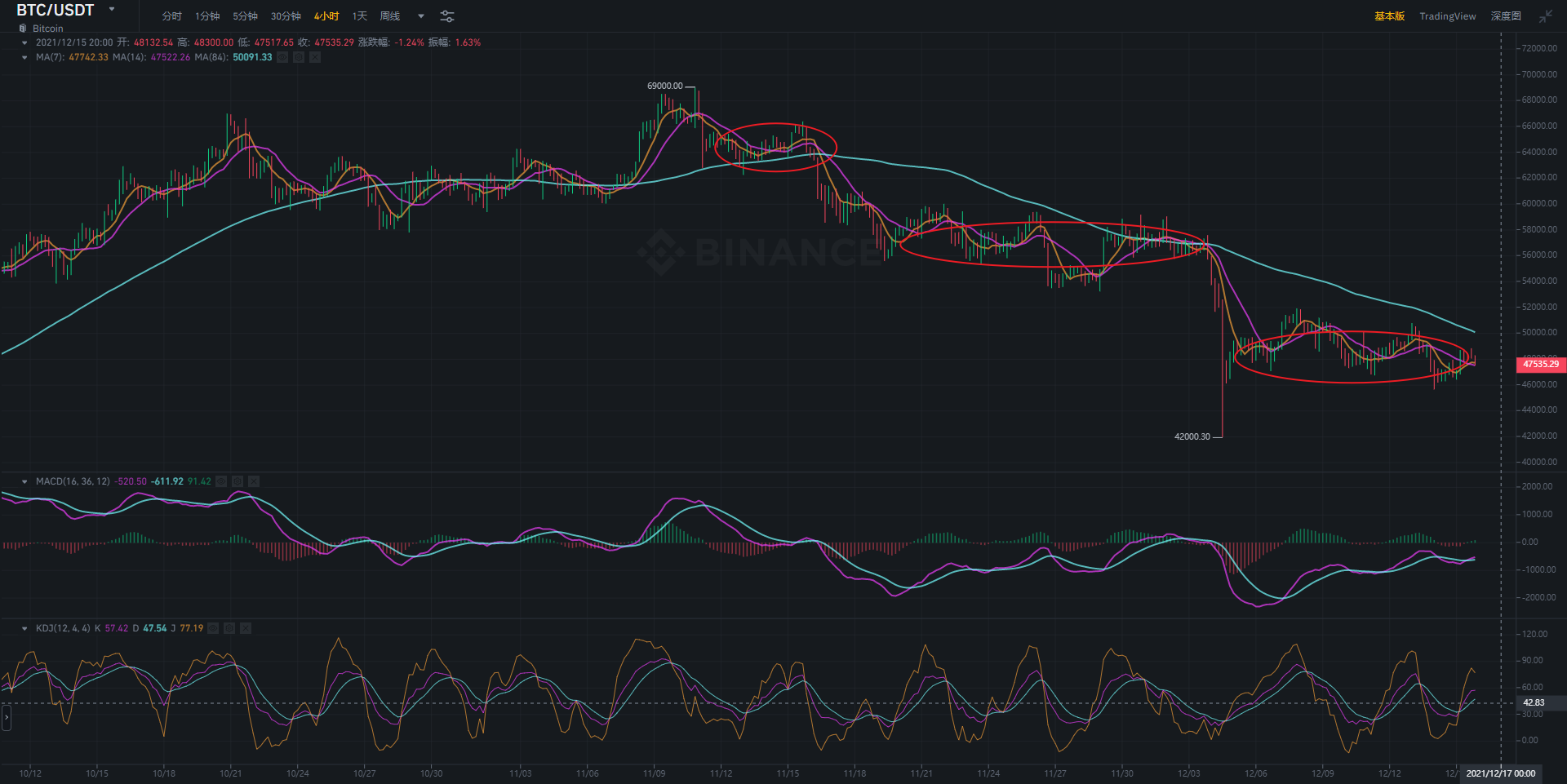Switch to the 30分钟 interval tab
1567x784 pixels.
click(x=286, y=16)
